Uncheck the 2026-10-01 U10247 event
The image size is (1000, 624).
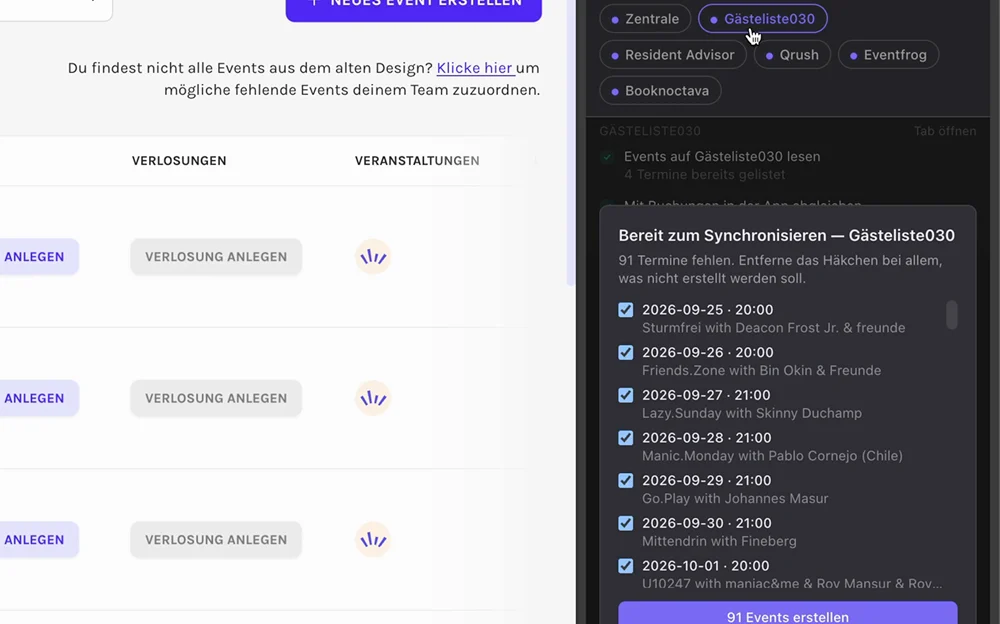tap(626, 566)
